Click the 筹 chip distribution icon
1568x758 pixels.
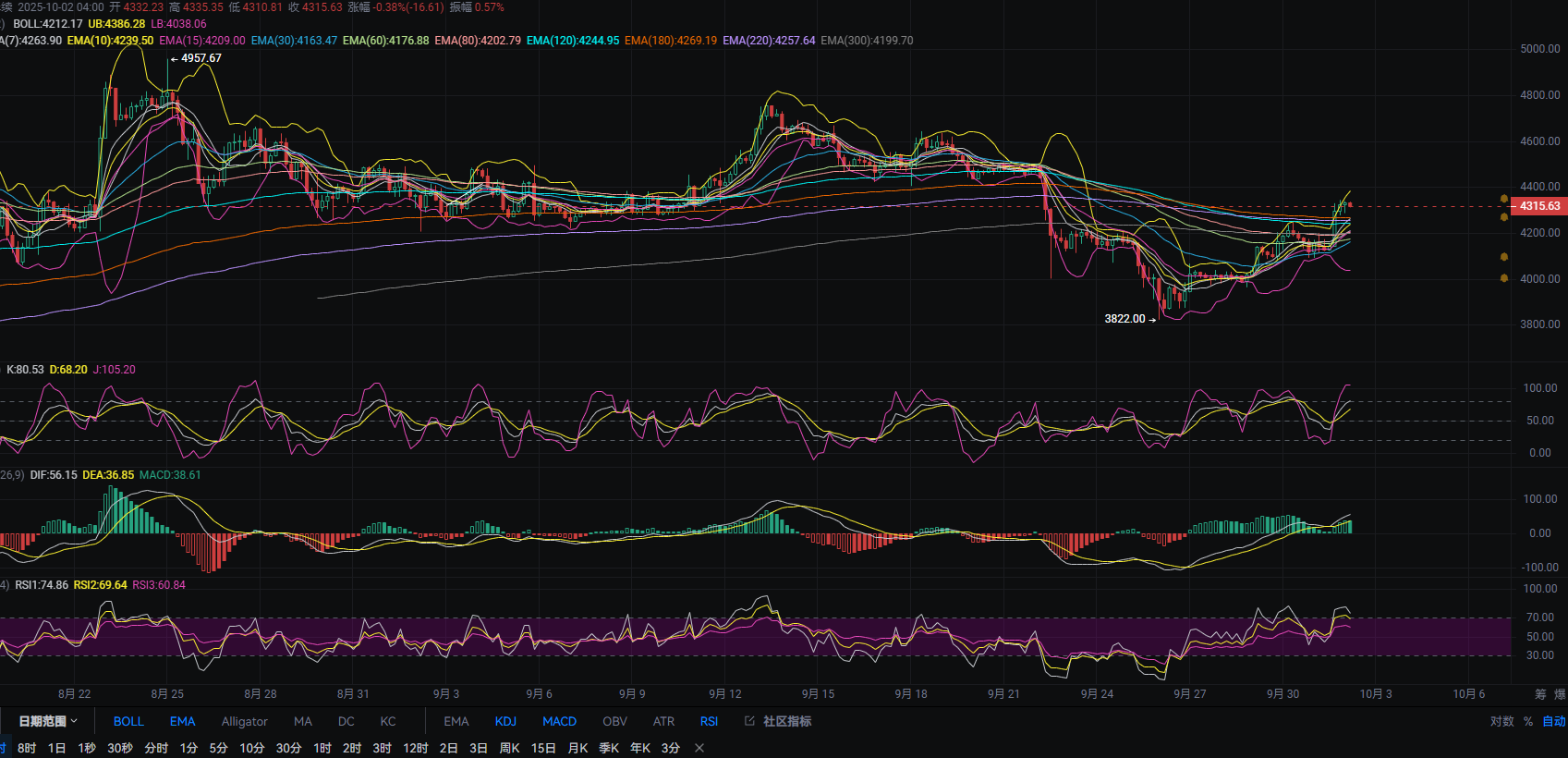click(x=1540, y=694)
